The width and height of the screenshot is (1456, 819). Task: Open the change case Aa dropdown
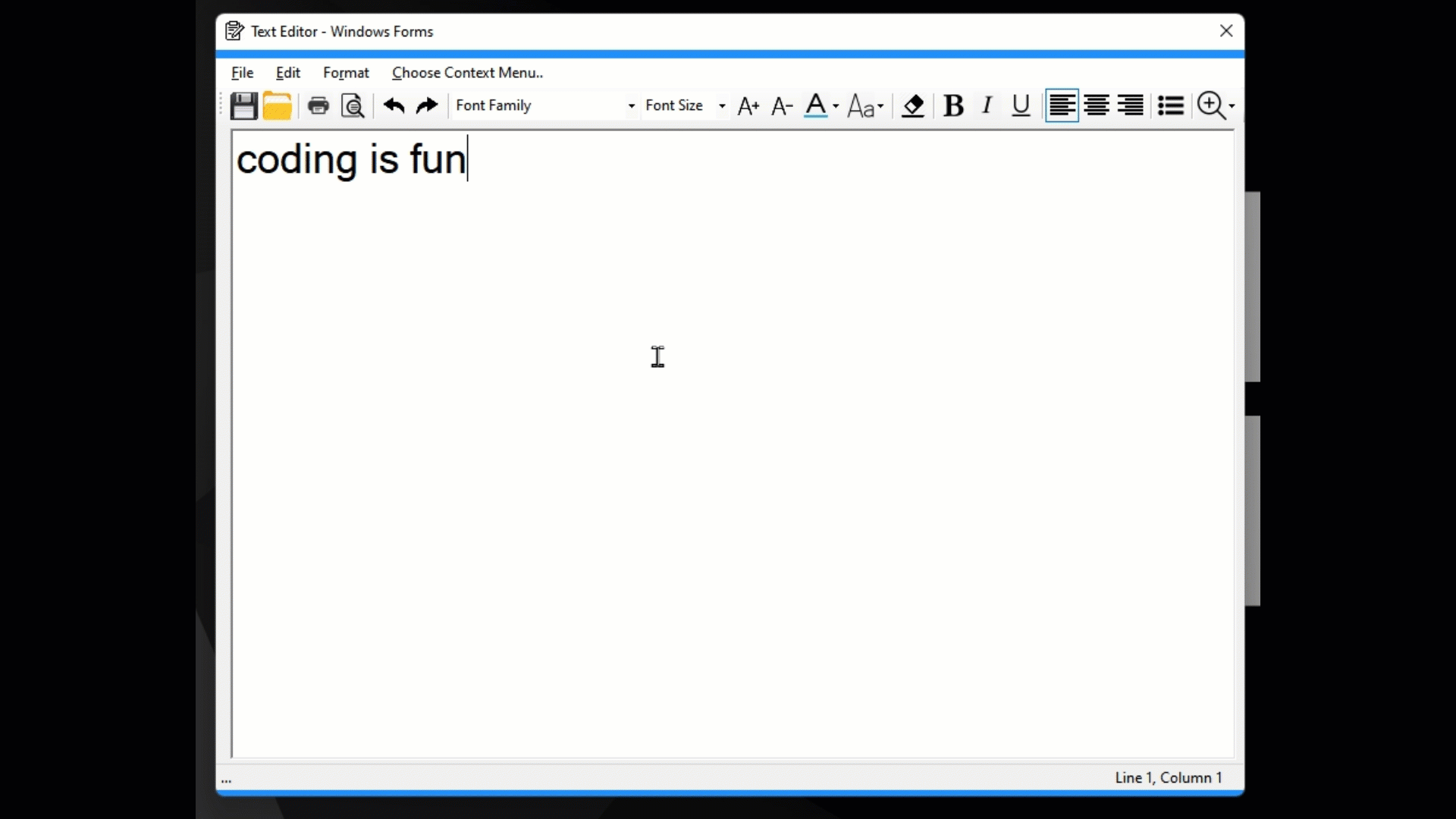point(865,106)
